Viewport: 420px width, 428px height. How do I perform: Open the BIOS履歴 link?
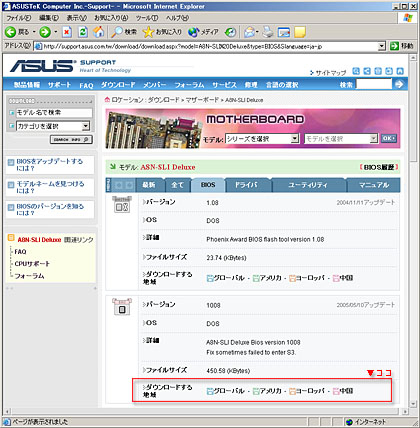pyautogui.click(x=379, y=167)
